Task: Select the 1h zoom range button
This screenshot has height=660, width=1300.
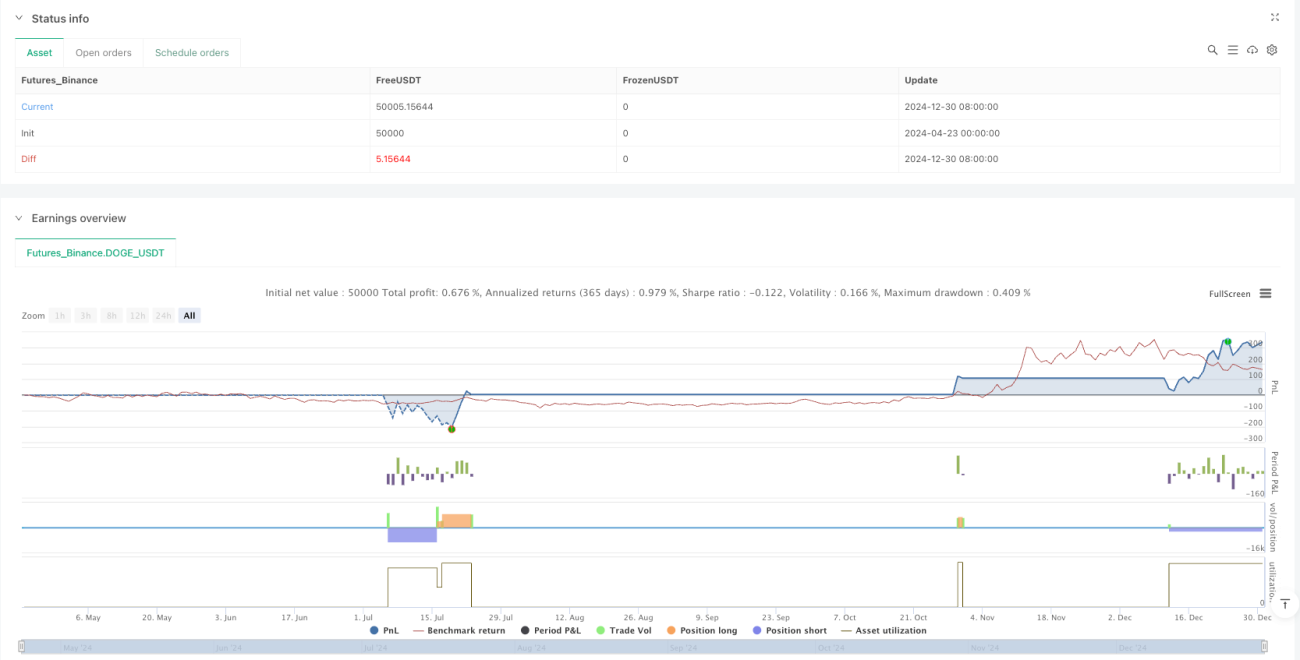Action: click(x=60, y=316)
